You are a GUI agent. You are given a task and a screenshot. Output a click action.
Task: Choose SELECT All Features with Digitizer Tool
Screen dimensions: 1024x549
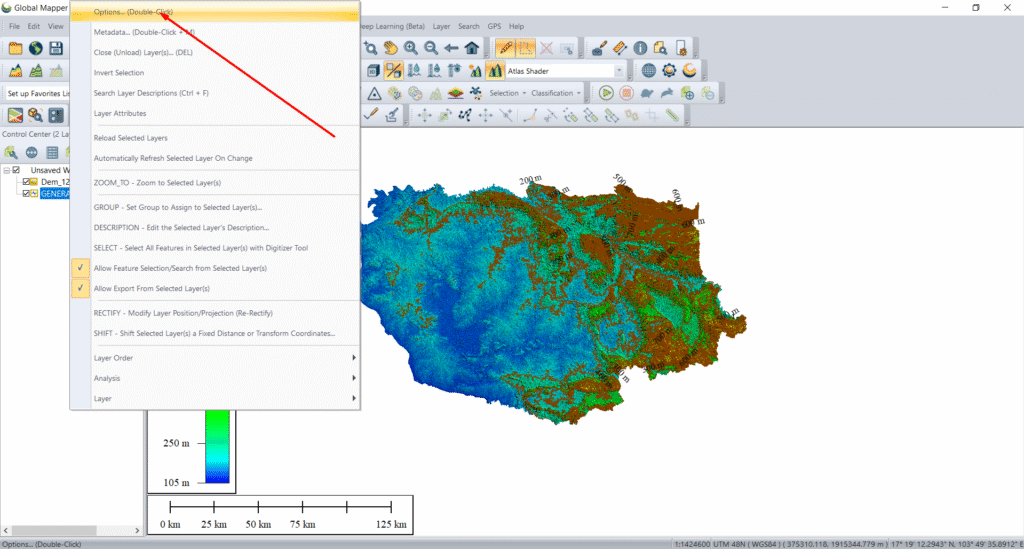(x=215, y=247)
